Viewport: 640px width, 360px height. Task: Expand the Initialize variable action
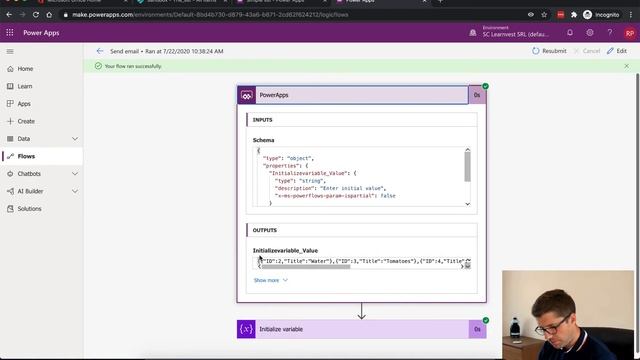point(362,329)
